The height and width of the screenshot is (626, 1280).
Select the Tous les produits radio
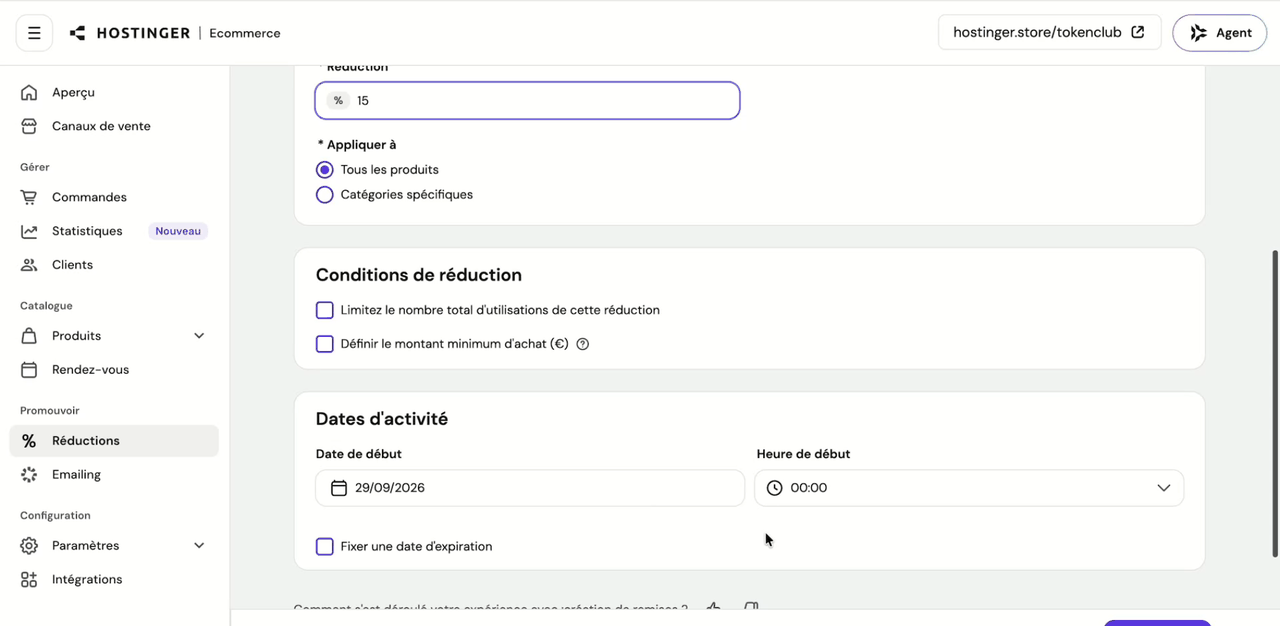click(x=324, y=170)
